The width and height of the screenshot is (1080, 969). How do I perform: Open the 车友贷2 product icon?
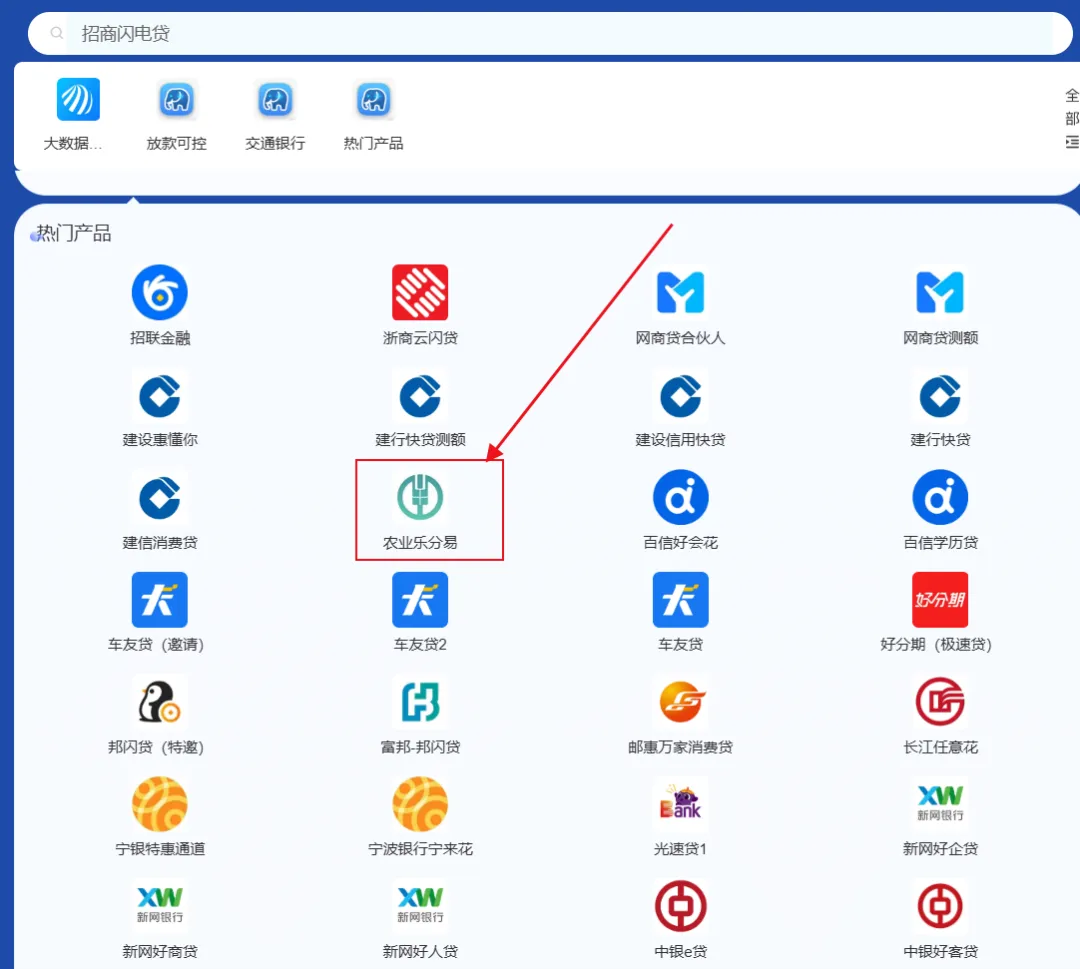click(x=420, y=599)
